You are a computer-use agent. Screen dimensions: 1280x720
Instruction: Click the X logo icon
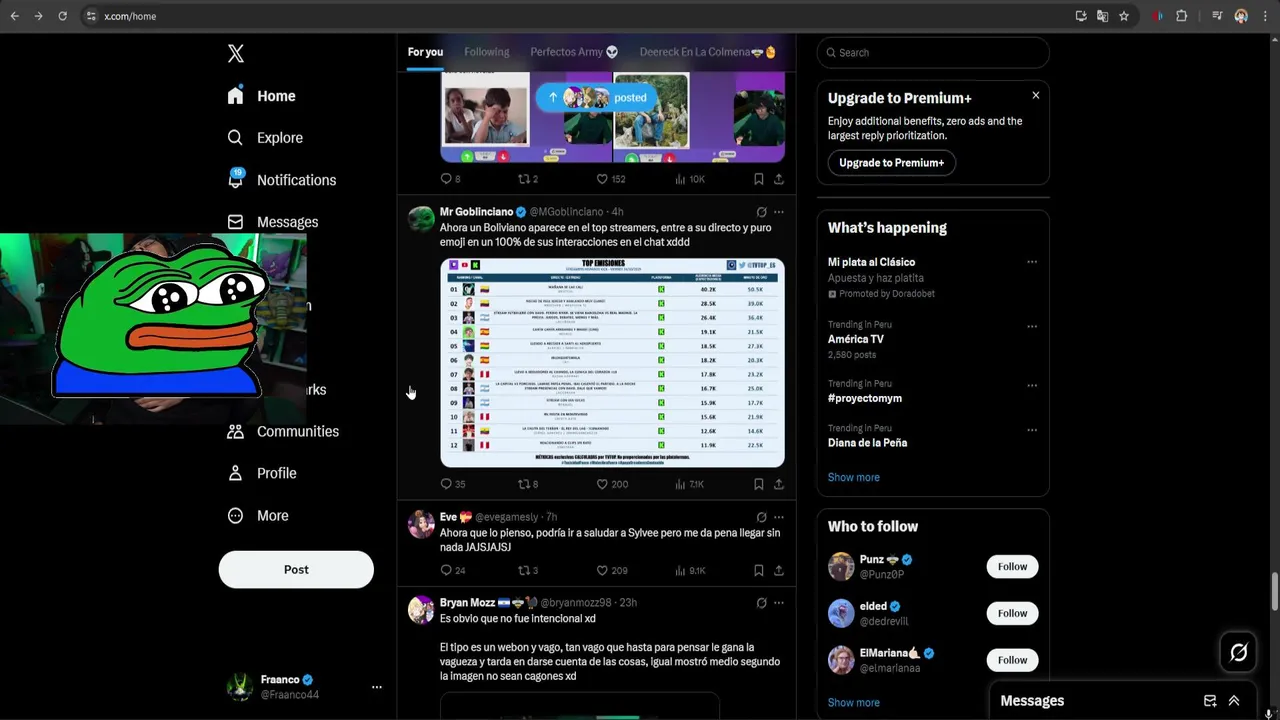pos(236,54)
